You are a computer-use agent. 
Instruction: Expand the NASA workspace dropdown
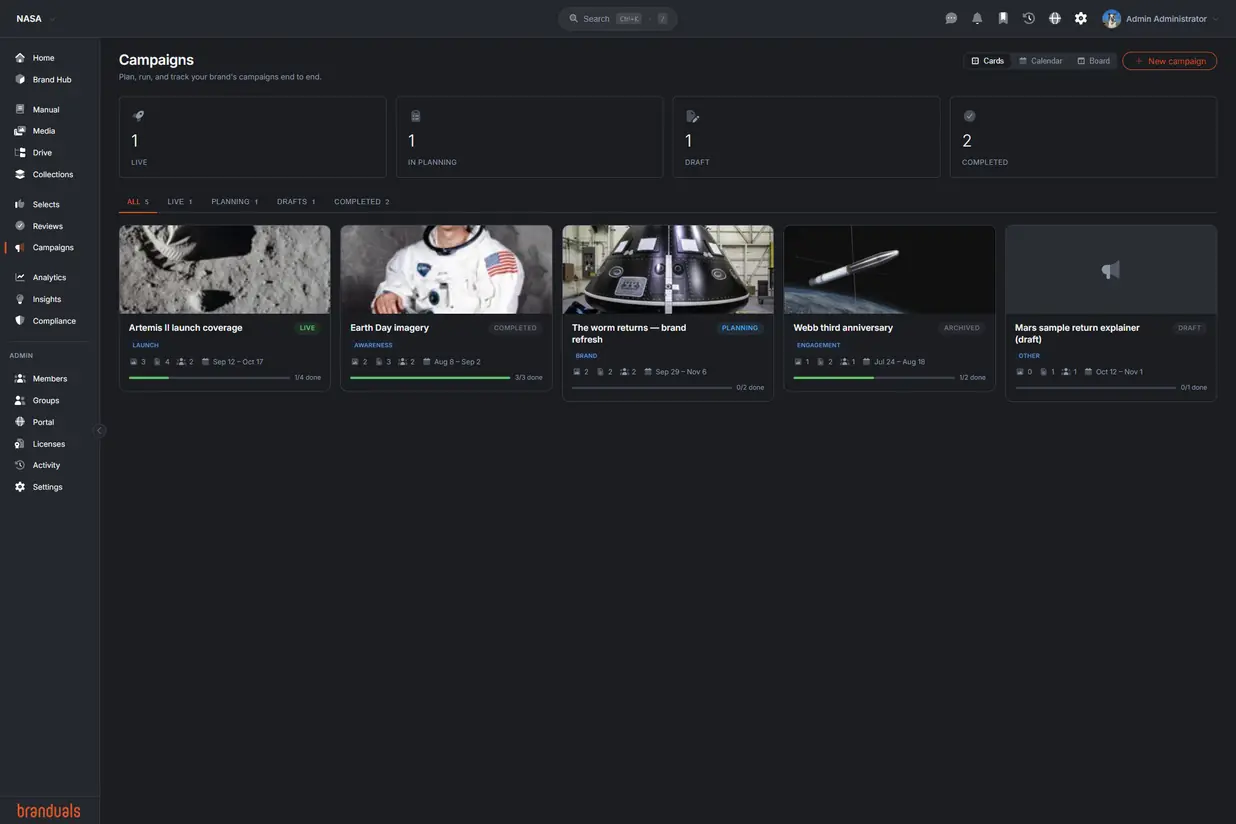[36, 18]
